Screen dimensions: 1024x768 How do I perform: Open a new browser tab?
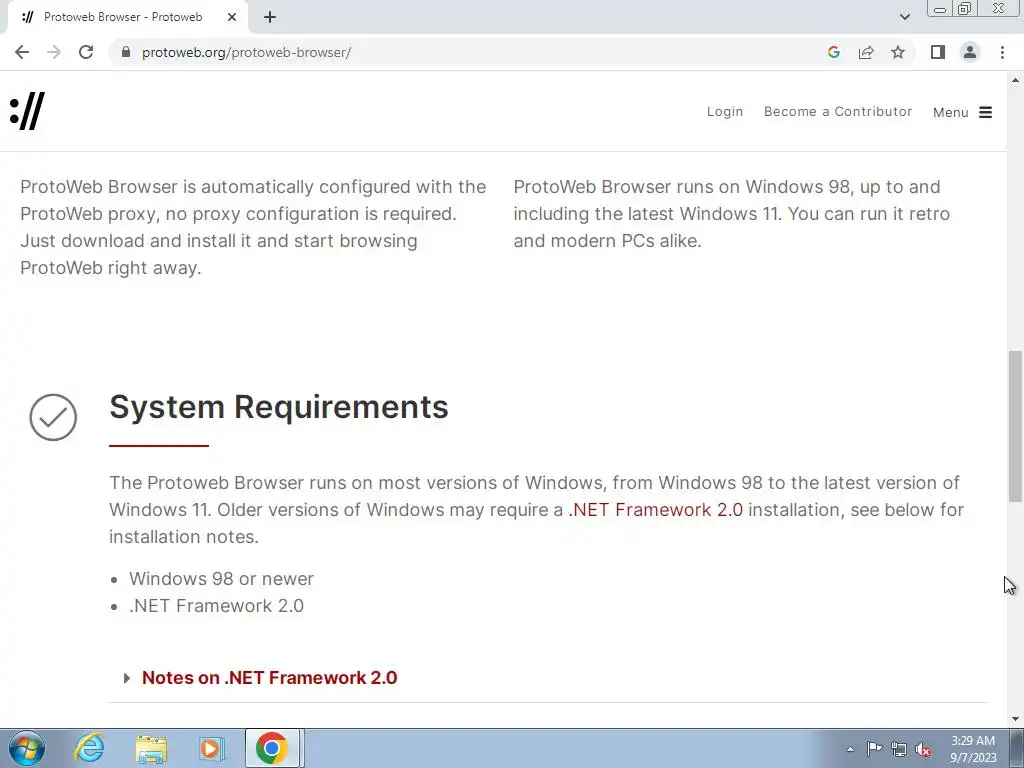270,17
